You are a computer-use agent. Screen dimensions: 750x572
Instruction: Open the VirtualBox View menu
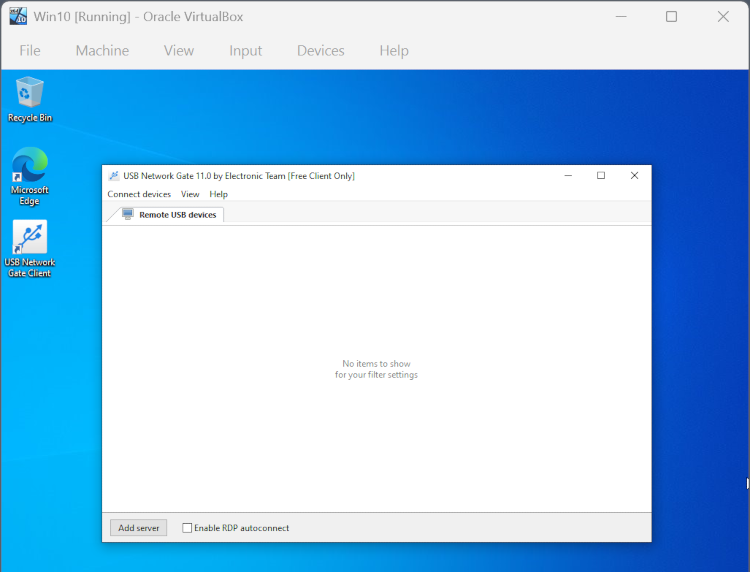(x=179, y=51)
